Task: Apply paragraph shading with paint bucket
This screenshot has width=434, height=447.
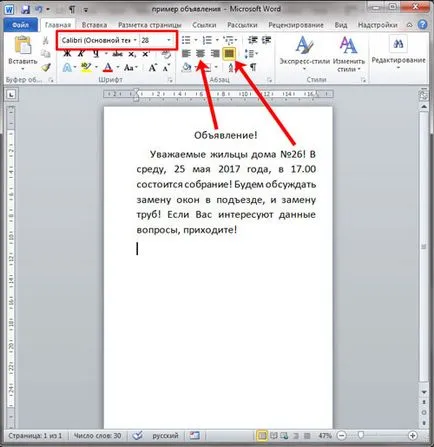Action: click(187, 68)
